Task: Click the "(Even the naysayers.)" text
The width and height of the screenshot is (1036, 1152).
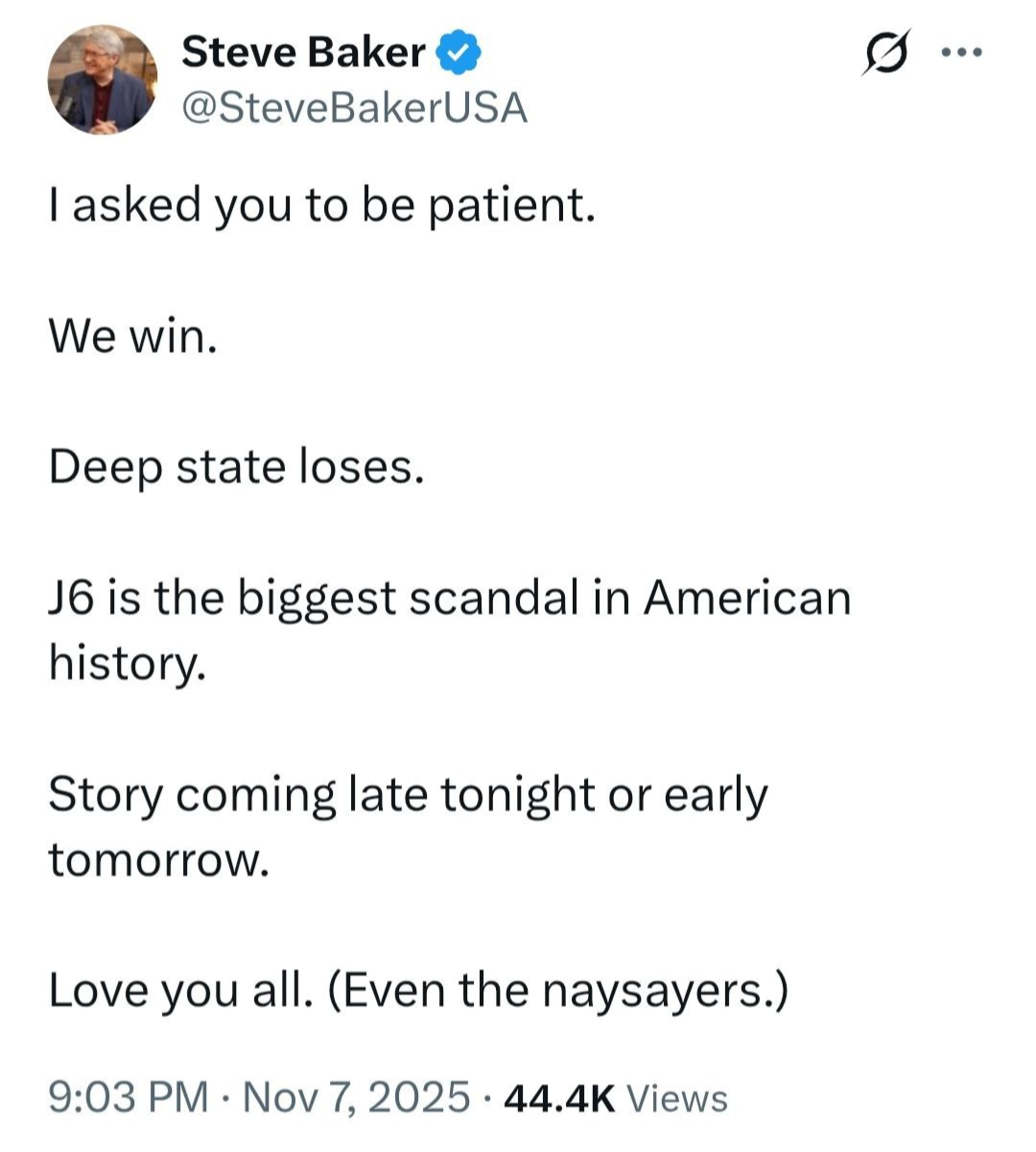Action: [x=557, y=990]
